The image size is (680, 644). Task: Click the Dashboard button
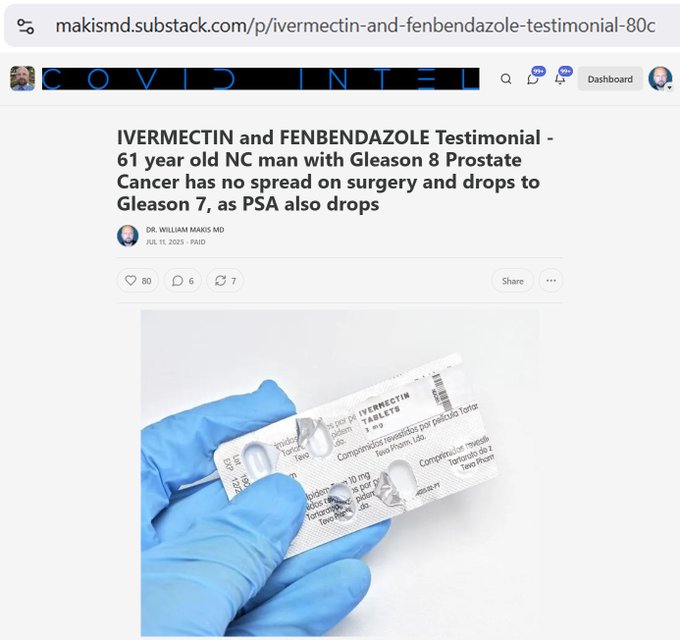tap(610, 79)
